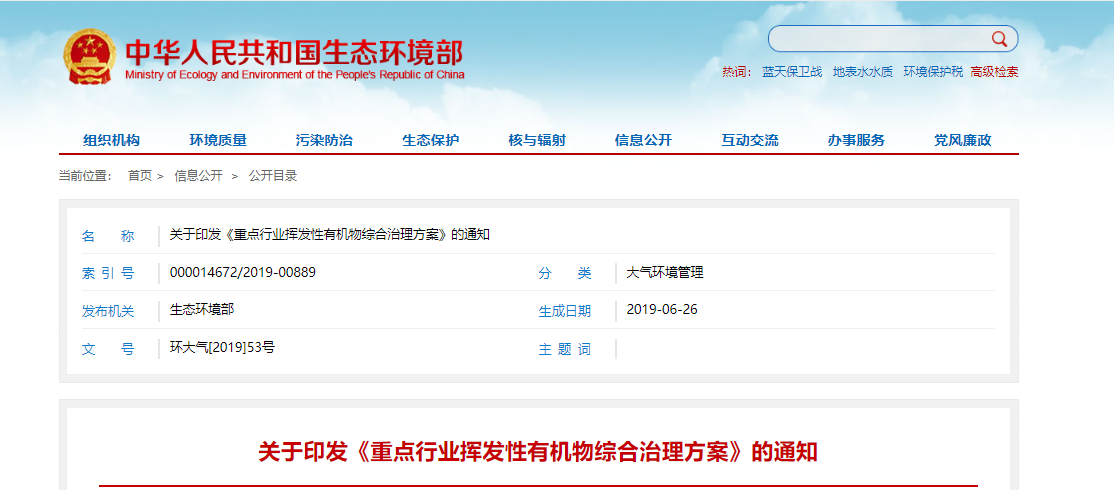The image size is (1114, 490).
Task: Click 首页 in the breadcrumb
Action: tap(140, 176)
